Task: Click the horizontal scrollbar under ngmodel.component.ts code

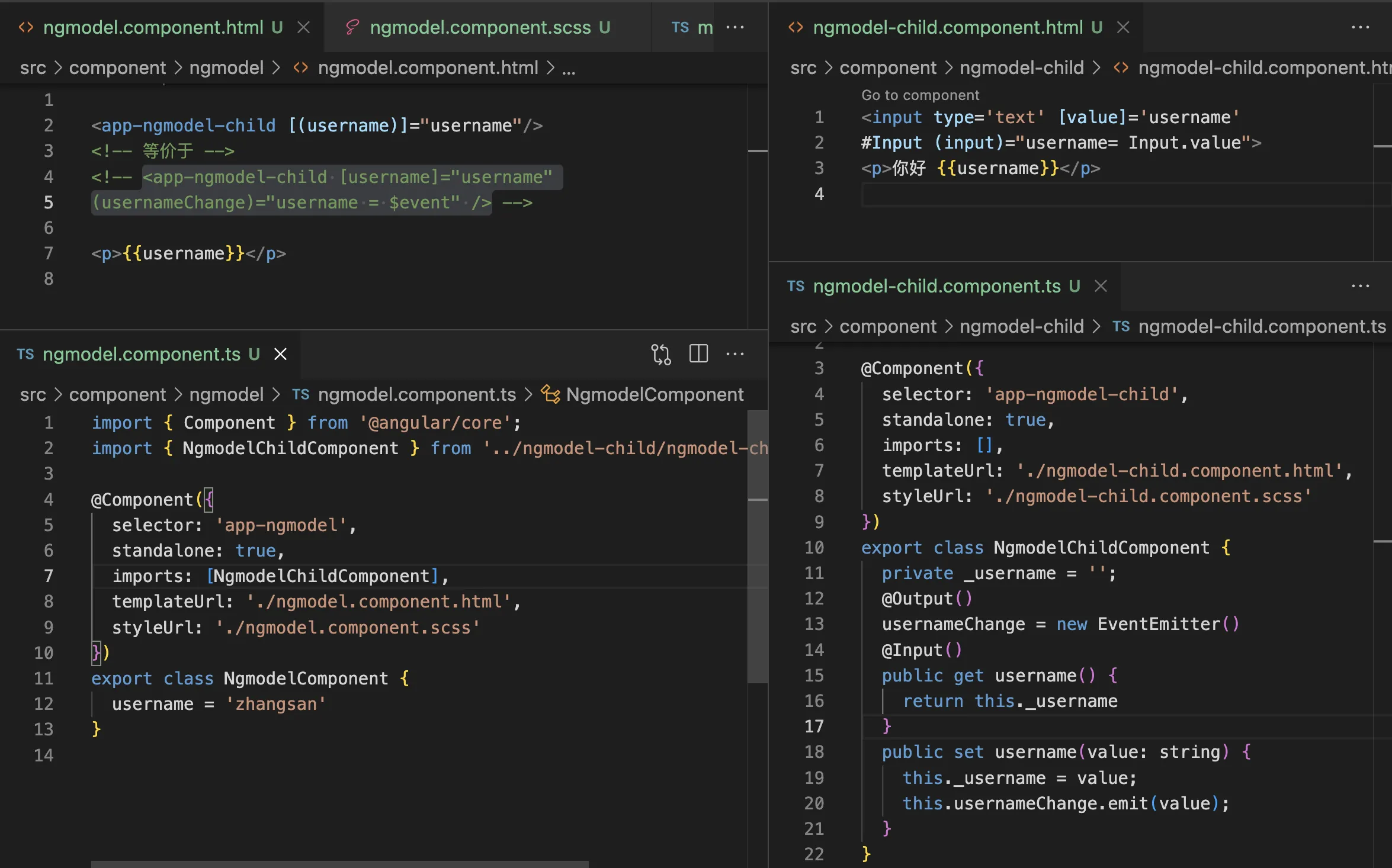Action: coord(339,864)
